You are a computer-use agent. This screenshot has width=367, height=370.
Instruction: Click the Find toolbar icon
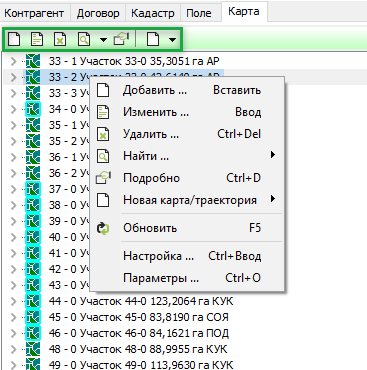[x=84, y=40]
